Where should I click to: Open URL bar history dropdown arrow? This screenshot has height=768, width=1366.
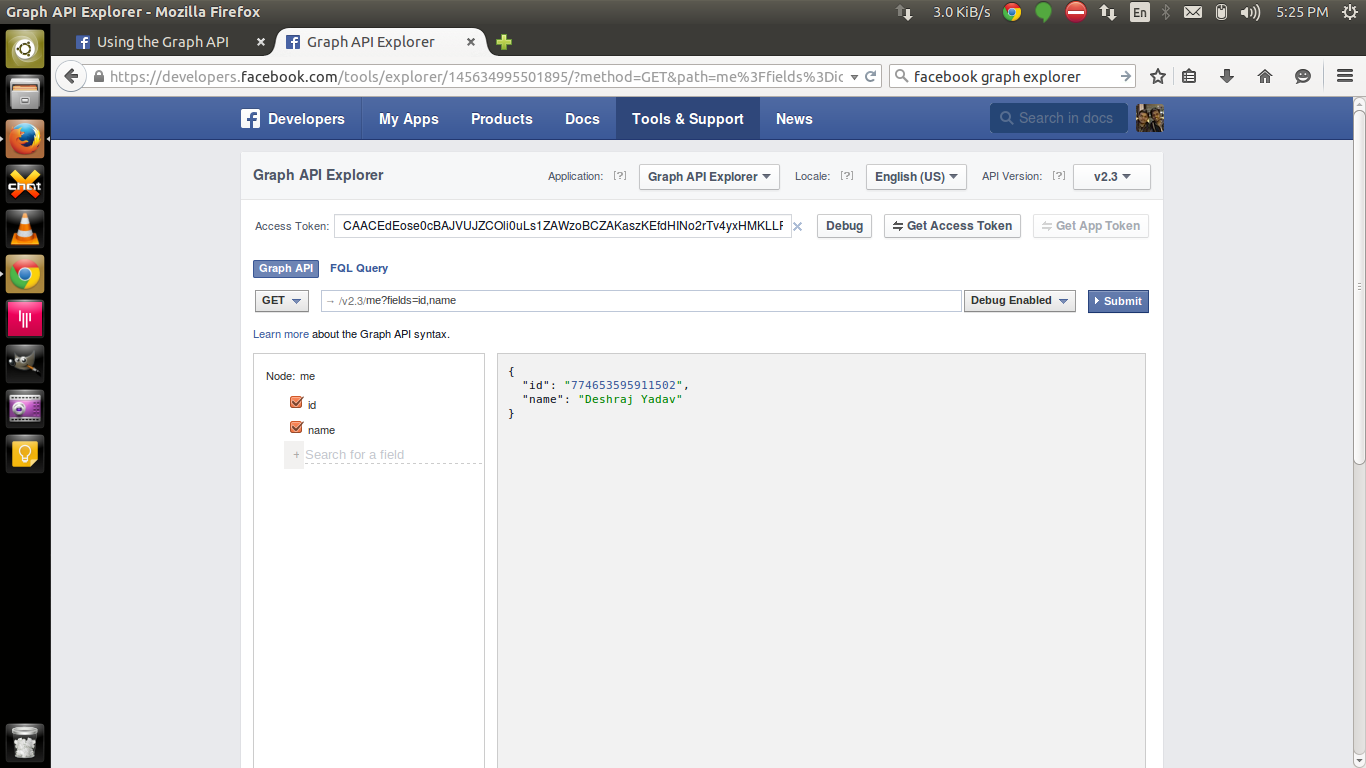click(854, 77)
